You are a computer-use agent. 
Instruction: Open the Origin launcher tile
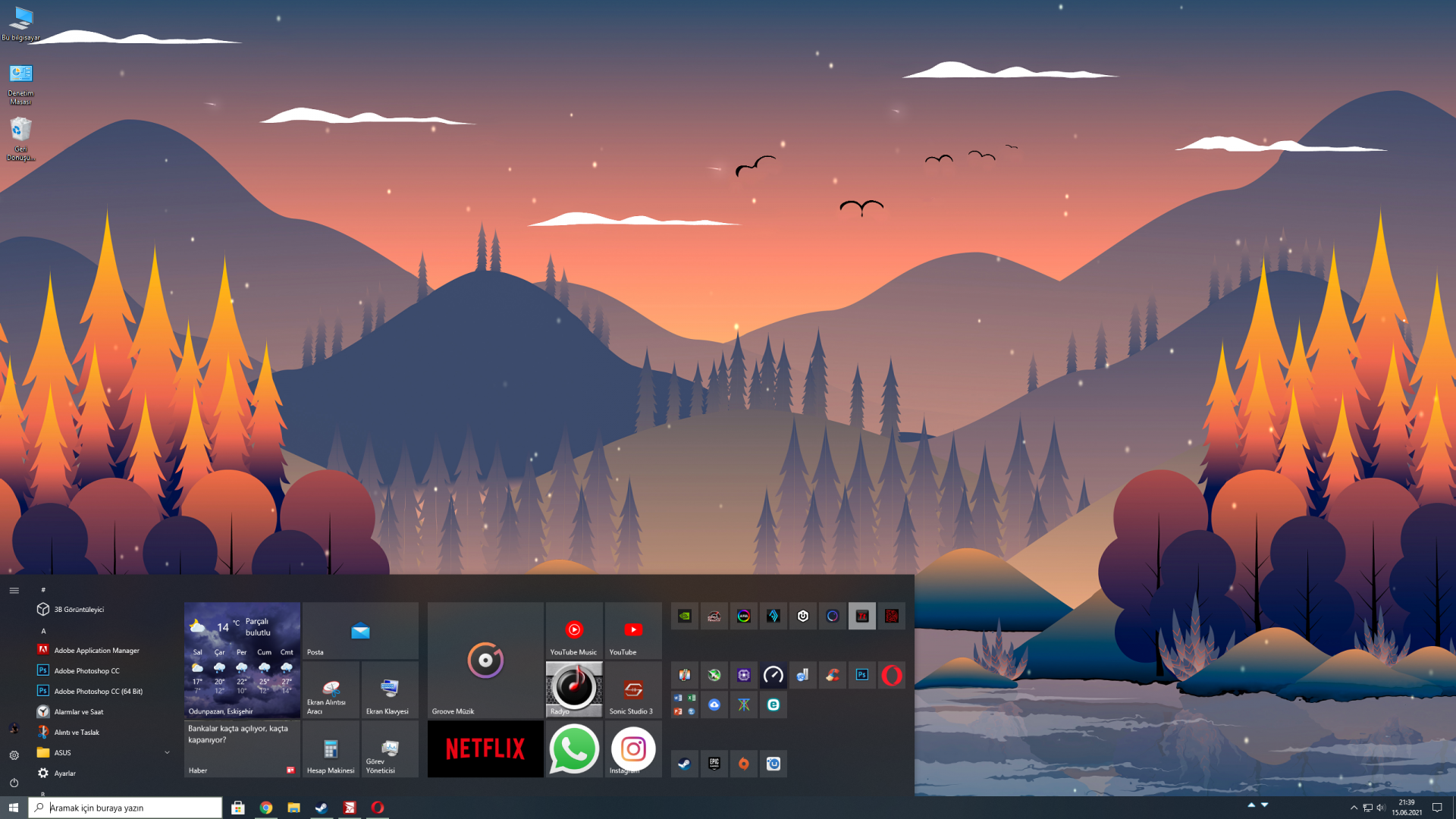coord(743,764)
